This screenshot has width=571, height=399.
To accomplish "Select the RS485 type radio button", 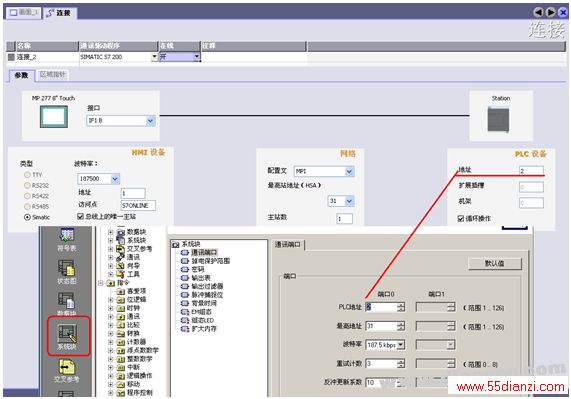I will click(x=27, y=206).
